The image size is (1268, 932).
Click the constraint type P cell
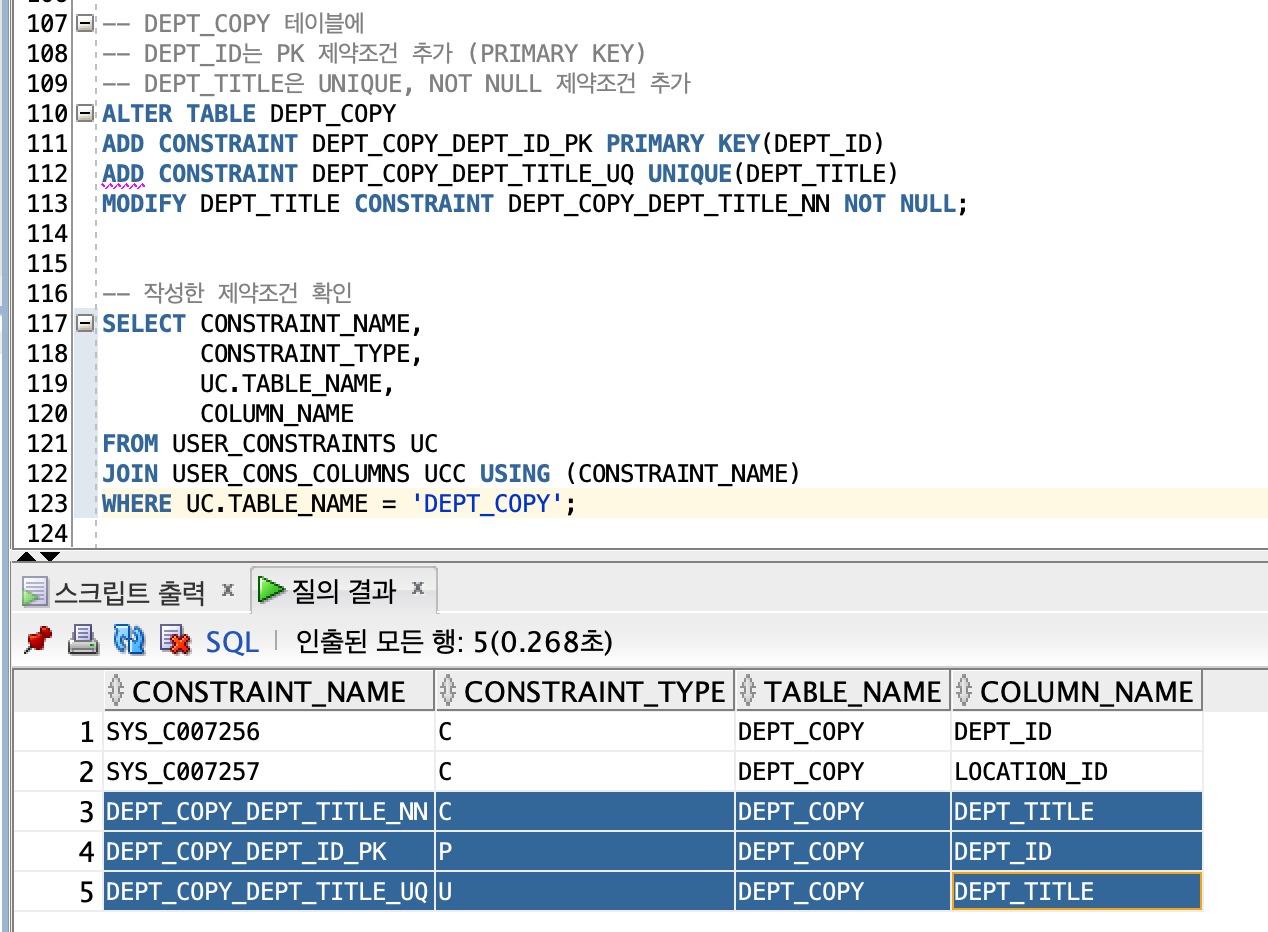pos(585,852)
